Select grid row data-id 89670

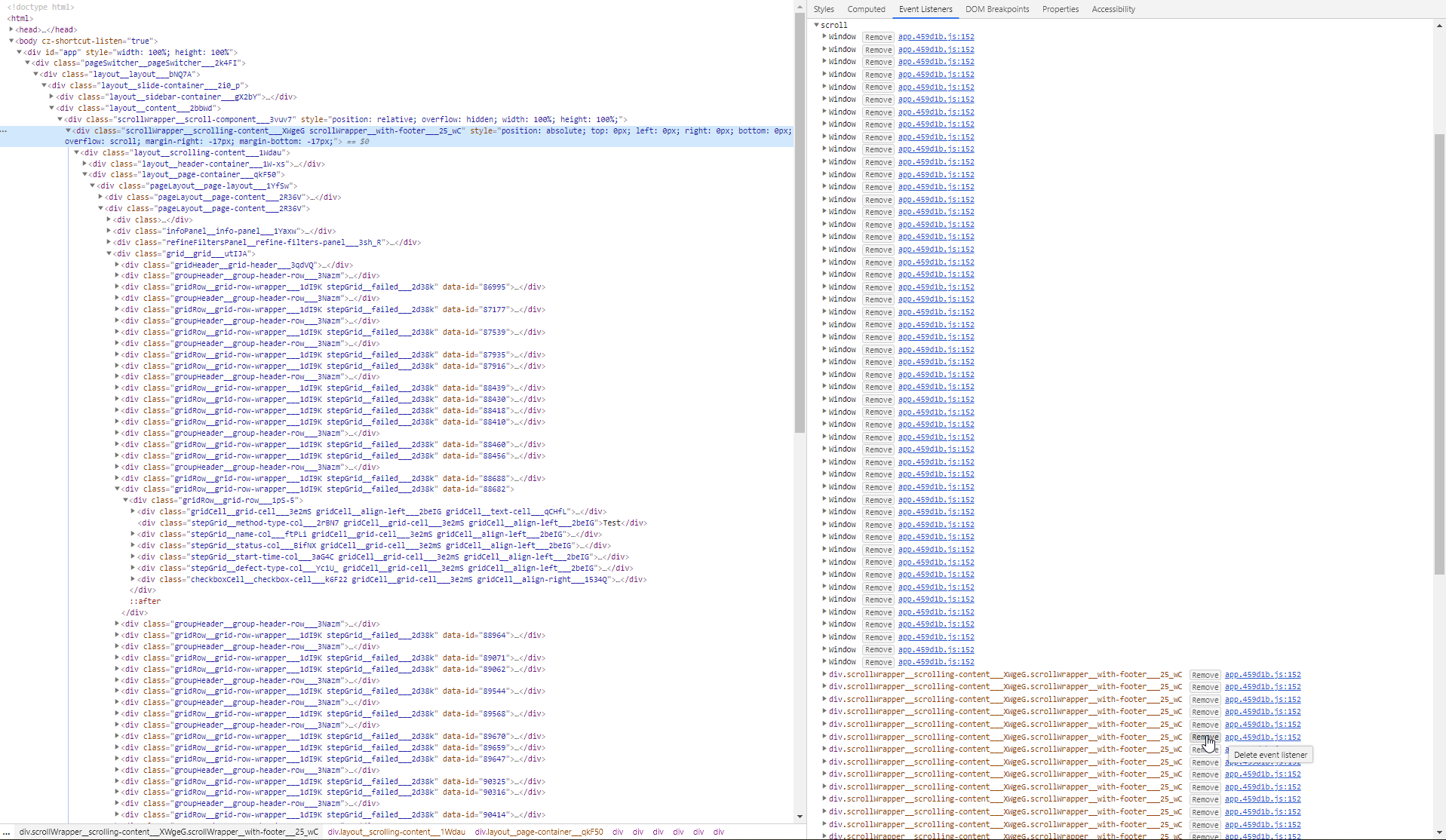click(x=333, y=736)
